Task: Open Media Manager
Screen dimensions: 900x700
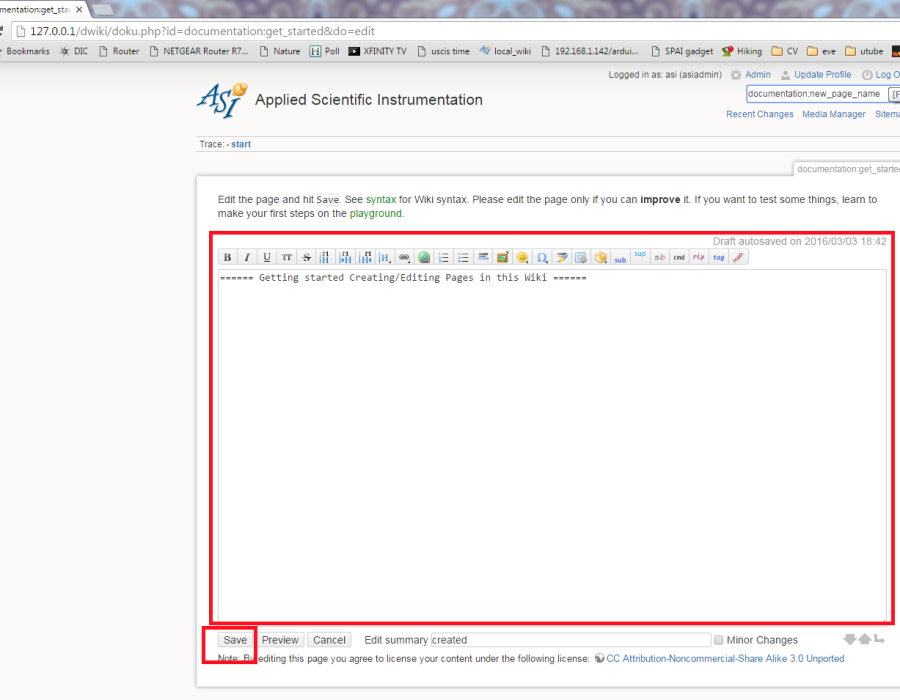Action: (x=833, y=114)
